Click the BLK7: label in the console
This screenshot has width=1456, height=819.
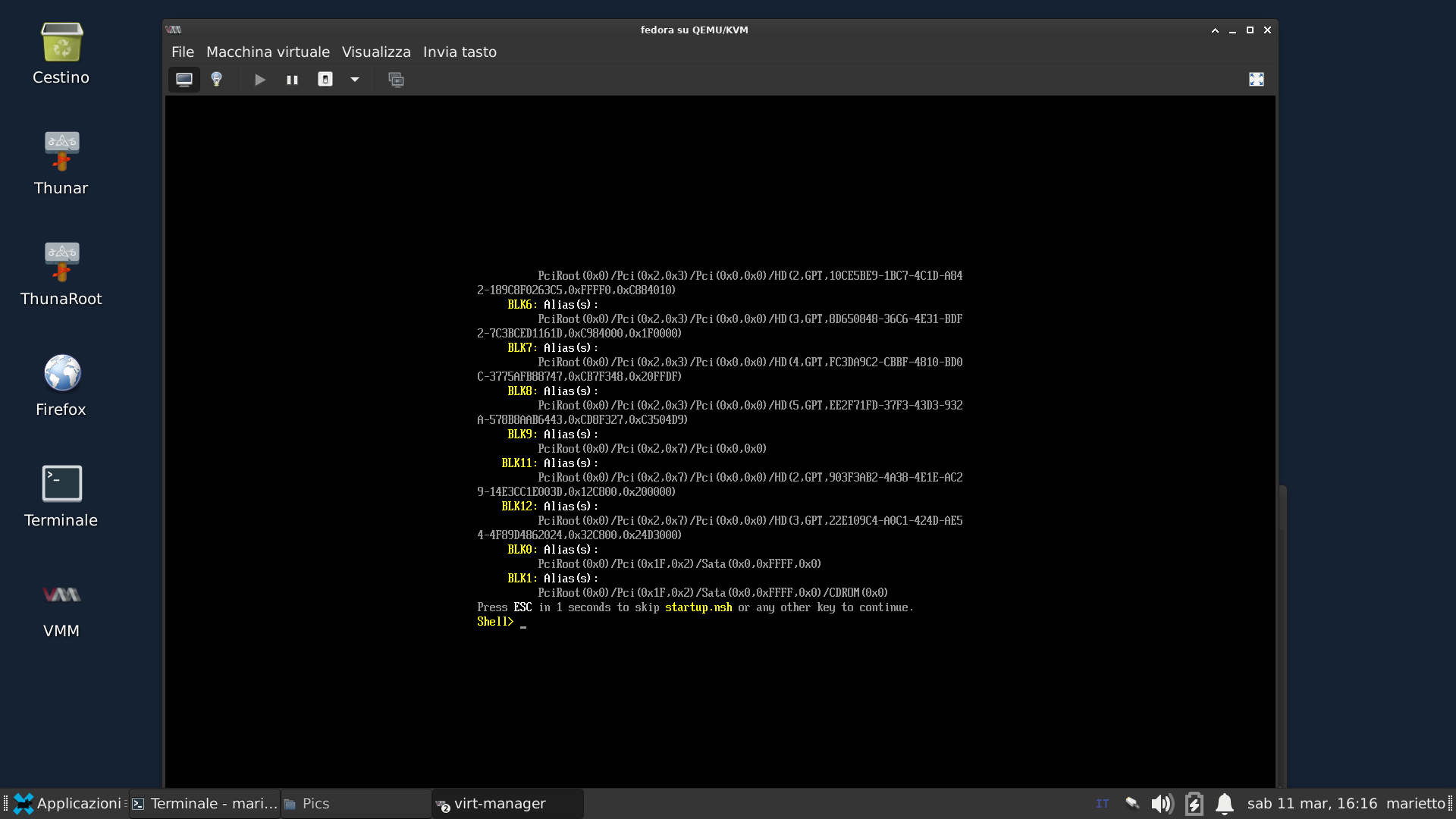[522, 348]
